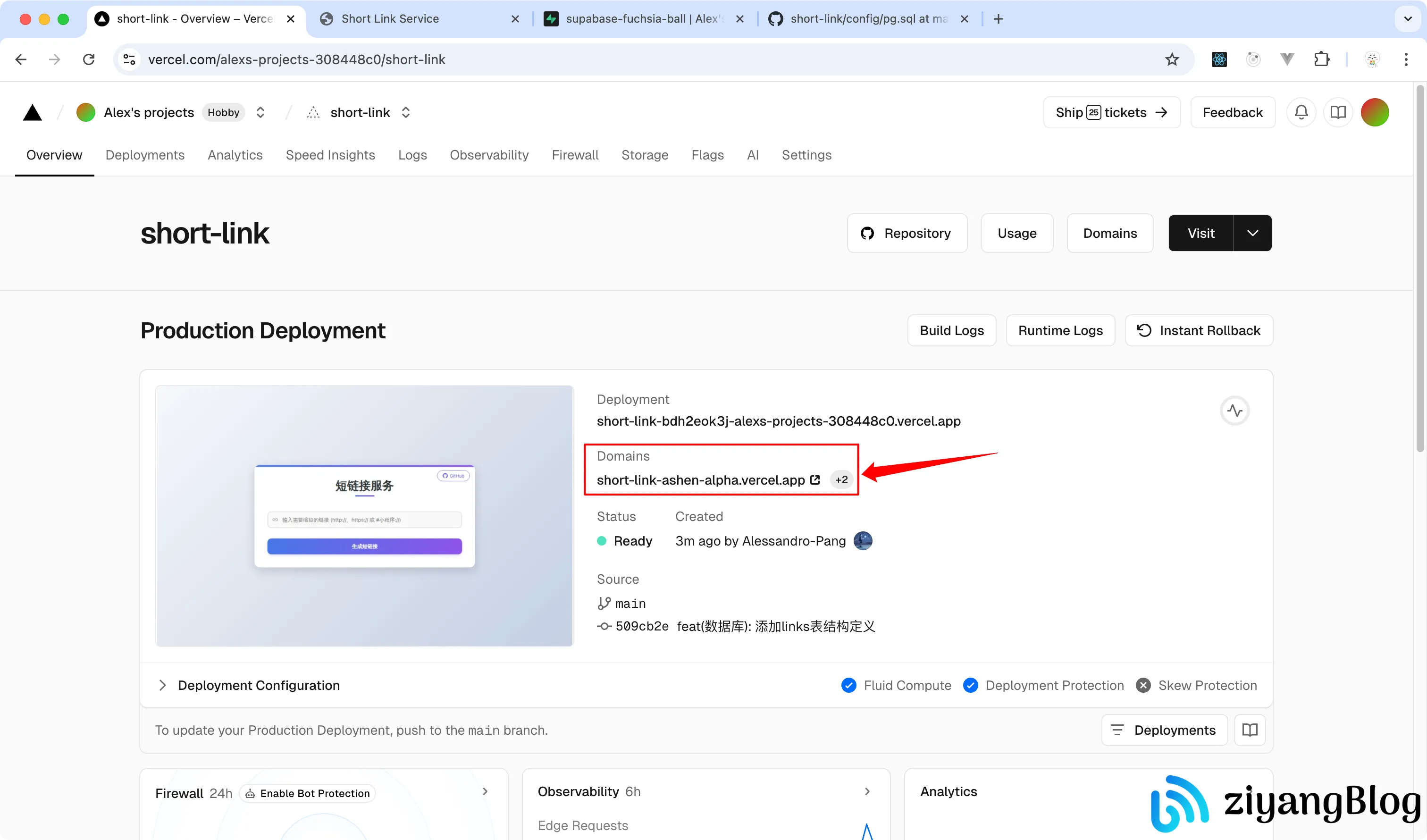Click the Domains button

coord(1110,234)
